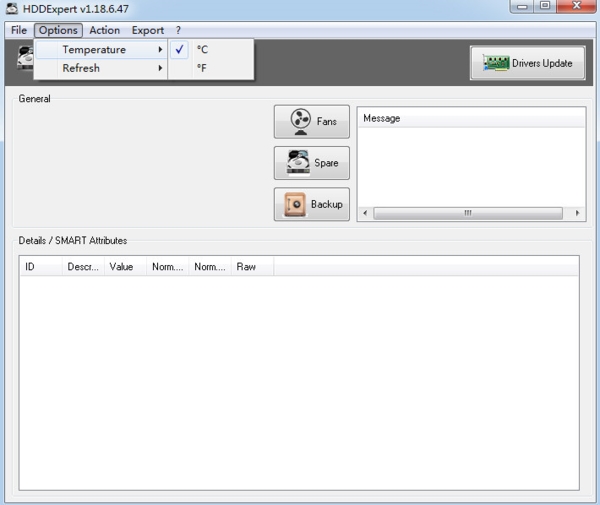
Task: Open the File menu
Action: click(x=19, y=30)
